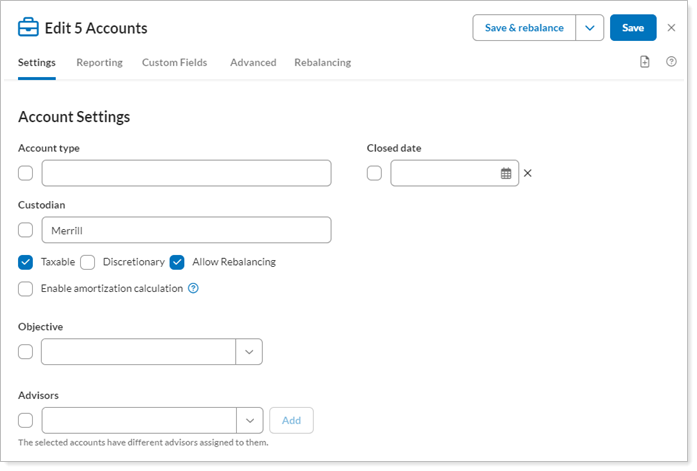Image resolution: width=697 pixels, height=471 pixels.
Task: Click into the Account type input field
Action: point(186,173)
